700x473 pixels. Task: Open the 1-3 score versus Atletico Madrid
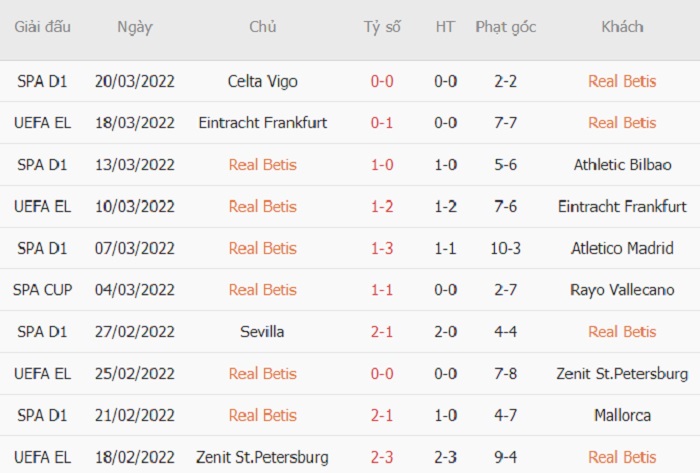coord(382,248)
